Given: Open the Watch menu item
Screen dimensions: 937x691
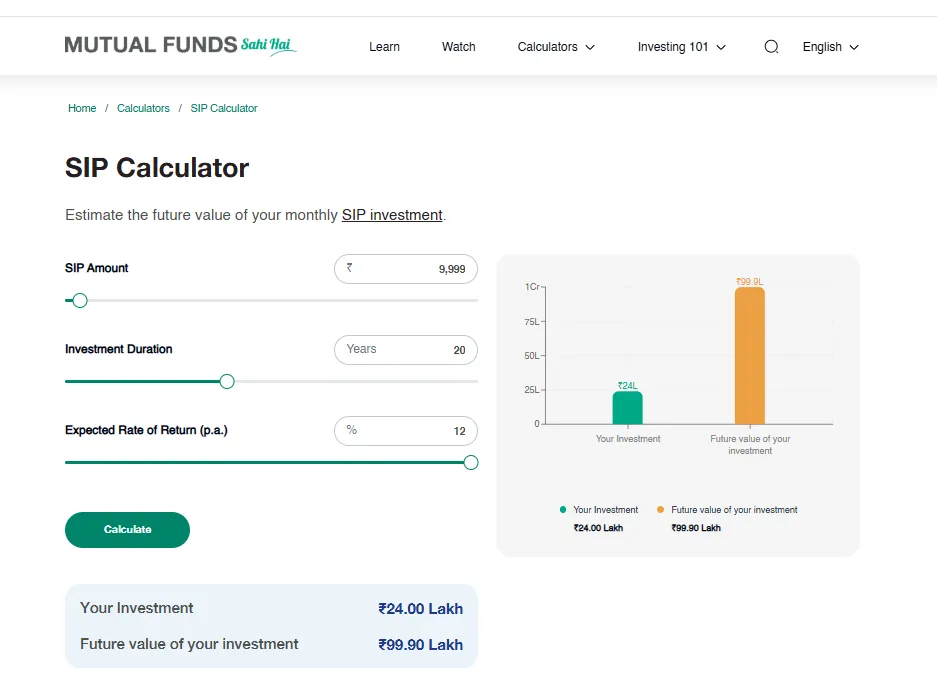Looking at the screenshot, I should [458, 47].
